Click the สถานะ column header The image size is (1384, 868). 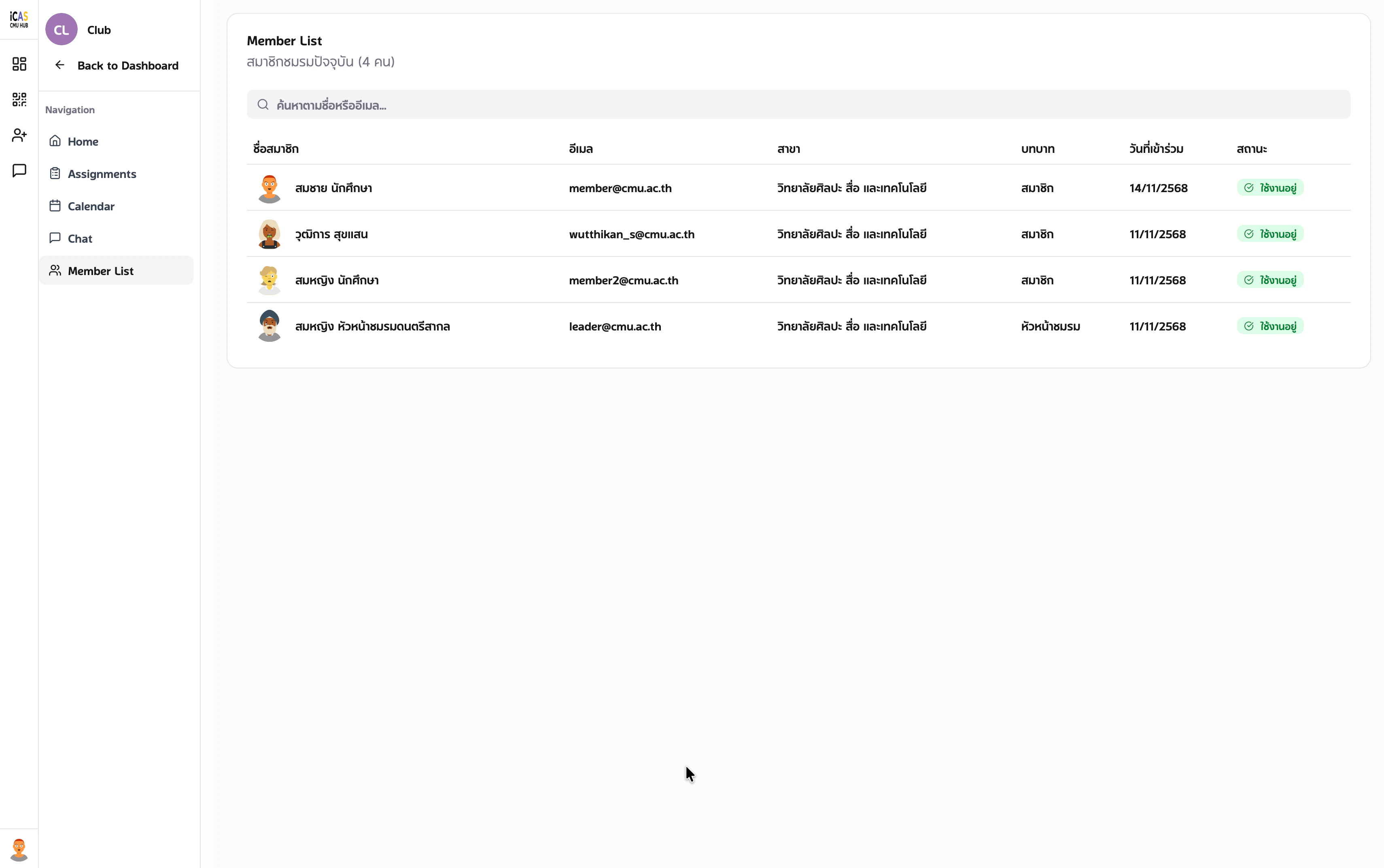(x=1251, y=149)
